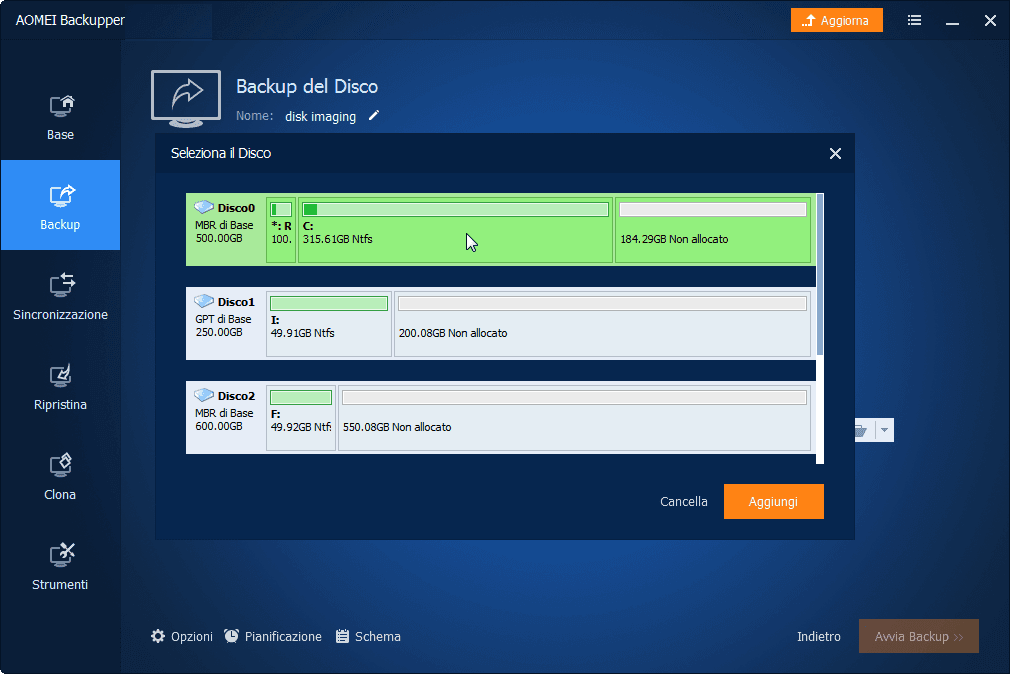Go to the Ripristina section
Viewport: 1010px width, 674px height.
click(60, 387)
